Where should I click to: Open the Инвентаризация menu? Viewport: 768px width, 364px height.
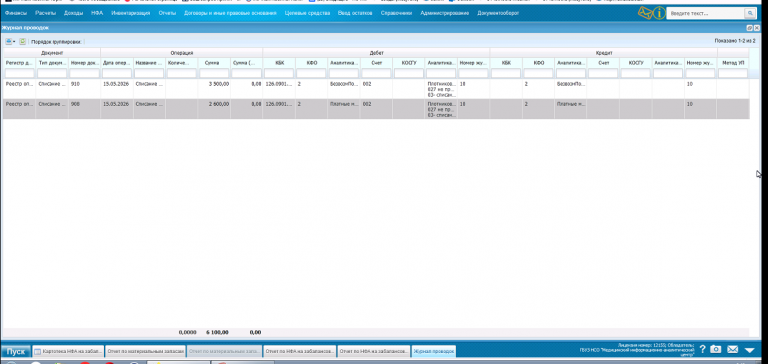(x=130, y=13)
